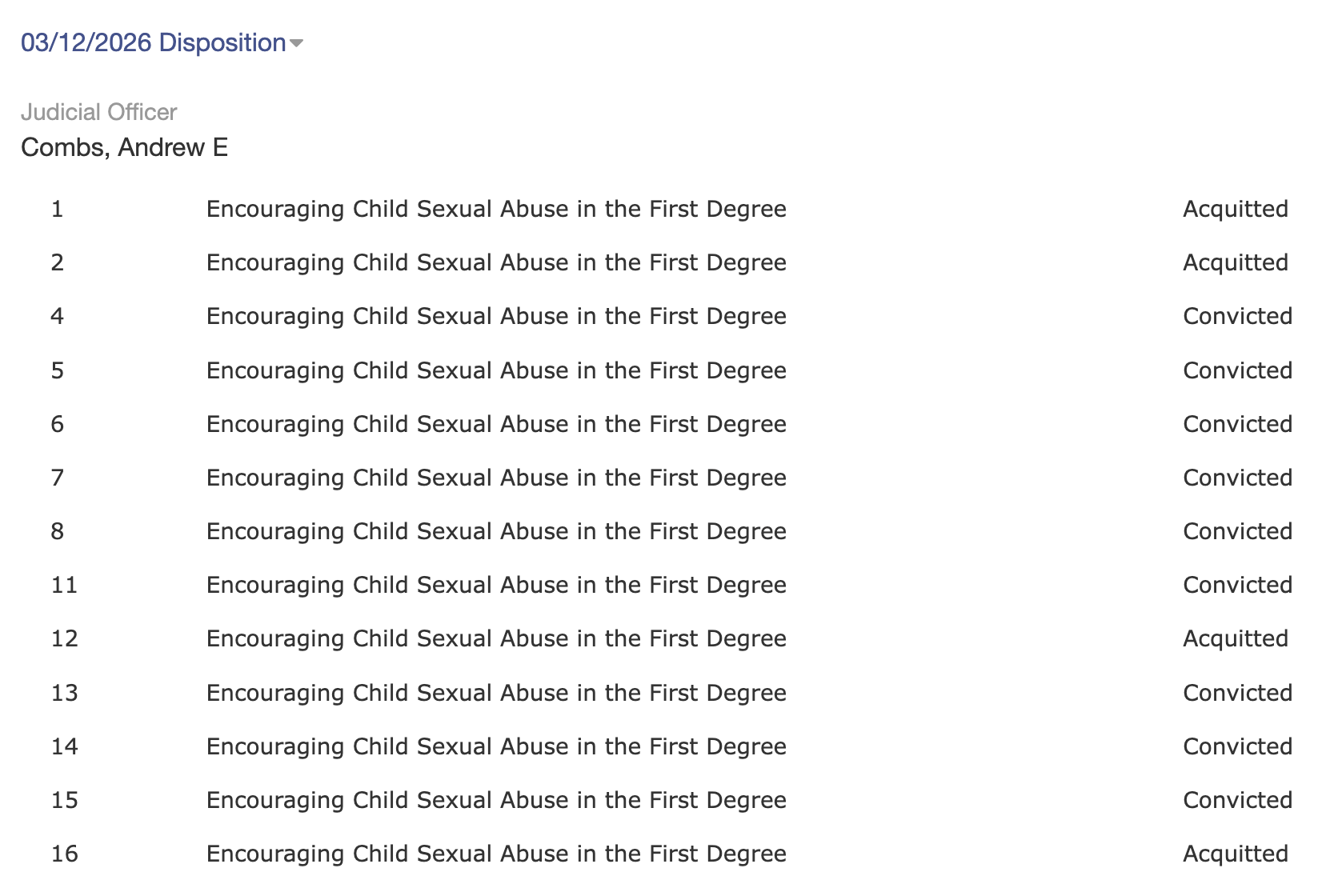Image resolution: width=1330 pixels, height=896 pixels.
Task: Click count number 16
Action: tap(64, 854)
